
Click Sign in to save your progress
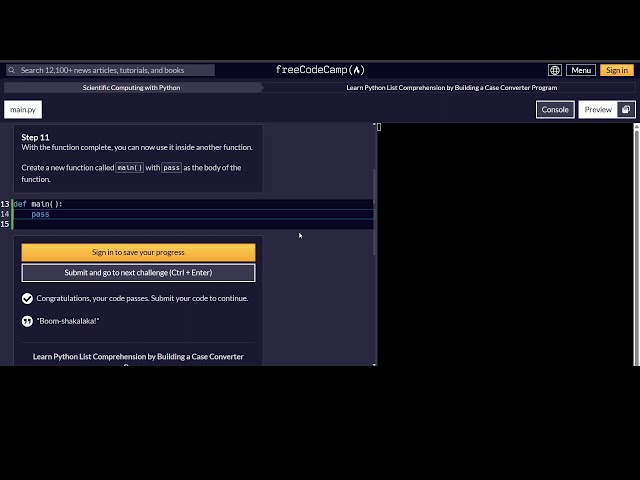pyautogui.click(x=138, y=252)
